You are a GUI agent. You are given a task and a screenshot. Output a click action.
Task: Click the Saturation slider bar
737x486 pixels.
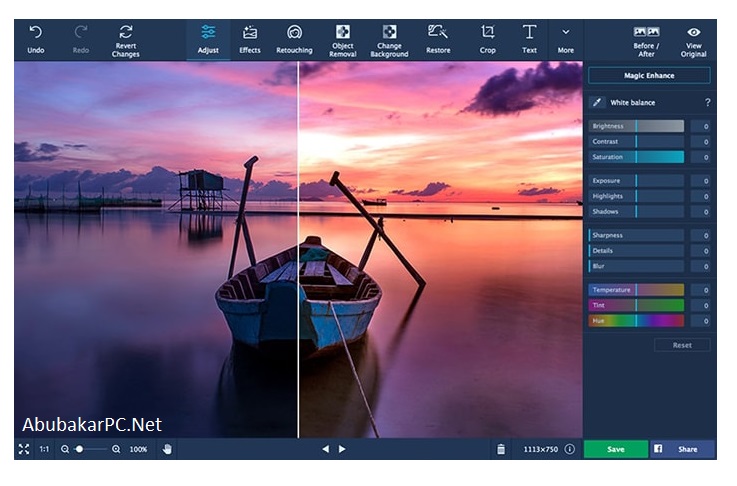pyautogui.click(x=636, y=157)
